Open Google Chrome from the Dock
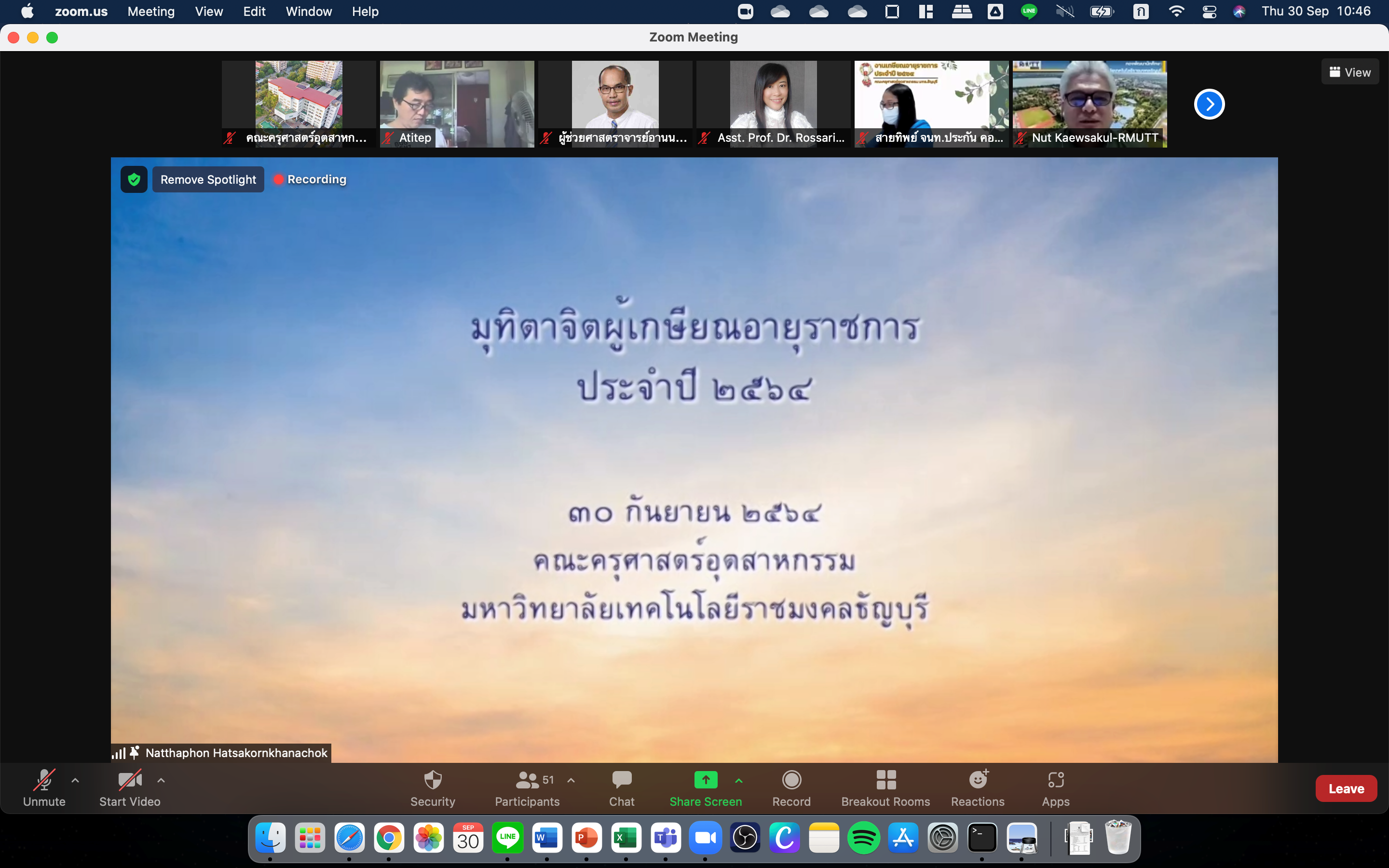Screen dimensions: 1389x868 389,838
